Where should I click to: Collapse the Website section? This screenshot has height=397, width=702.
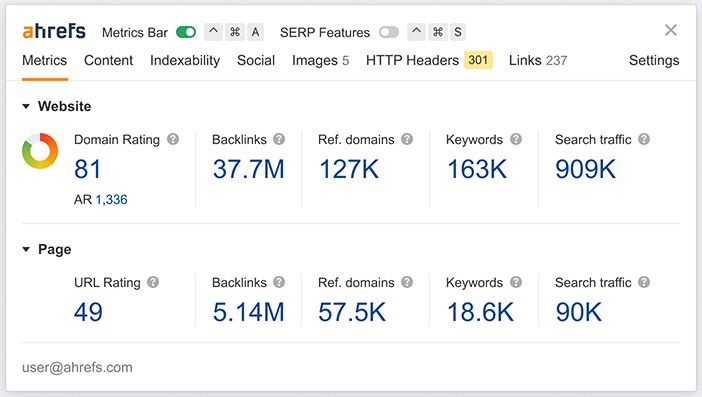pos(26,107)
